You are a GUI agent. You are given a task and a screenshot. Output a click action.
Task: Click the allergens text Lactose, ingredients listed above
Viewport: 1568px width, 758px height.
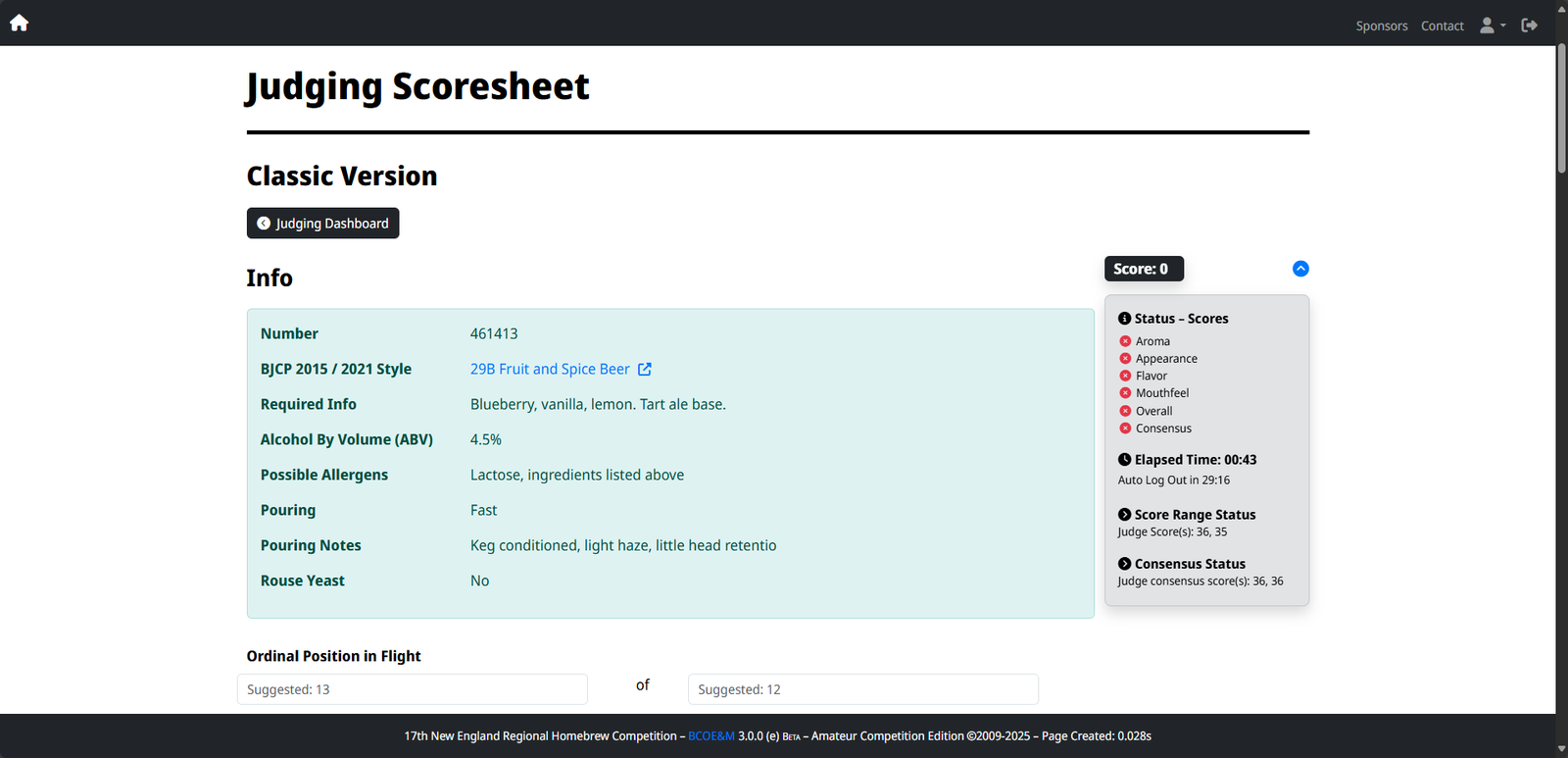click(x=577, y=475)
